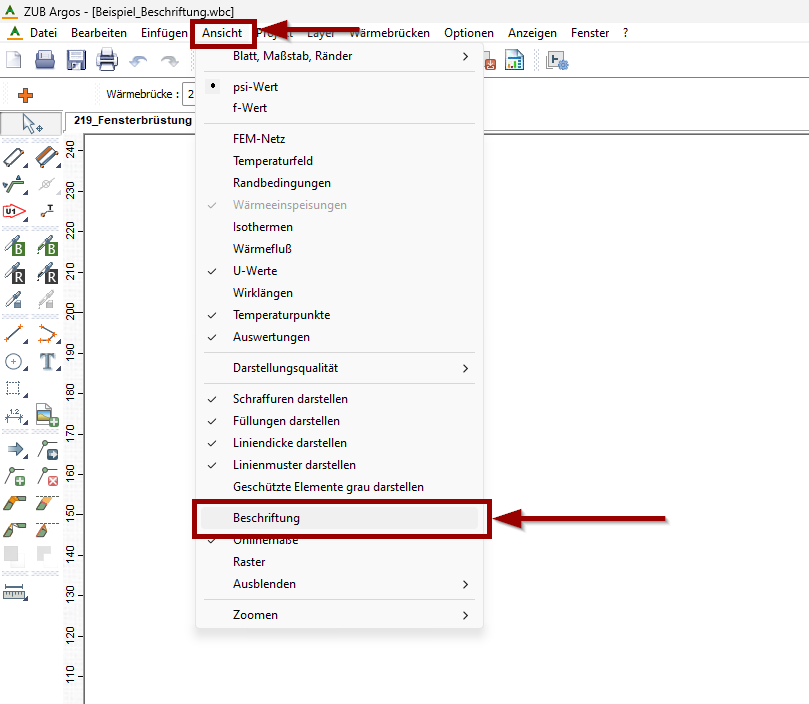Viewport: 809px width, 704px height.
Task: Toggle Linienmuster darstellen option
Action: tap(294, 465)
